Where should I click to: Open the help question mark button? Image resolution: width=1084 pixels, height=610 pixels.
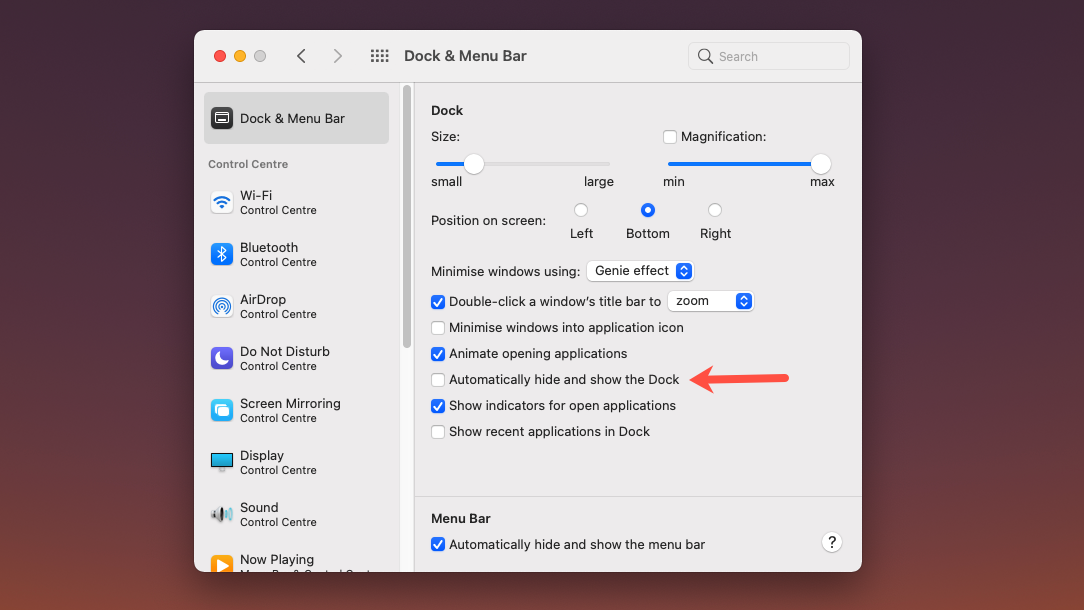tap(831, 542)
